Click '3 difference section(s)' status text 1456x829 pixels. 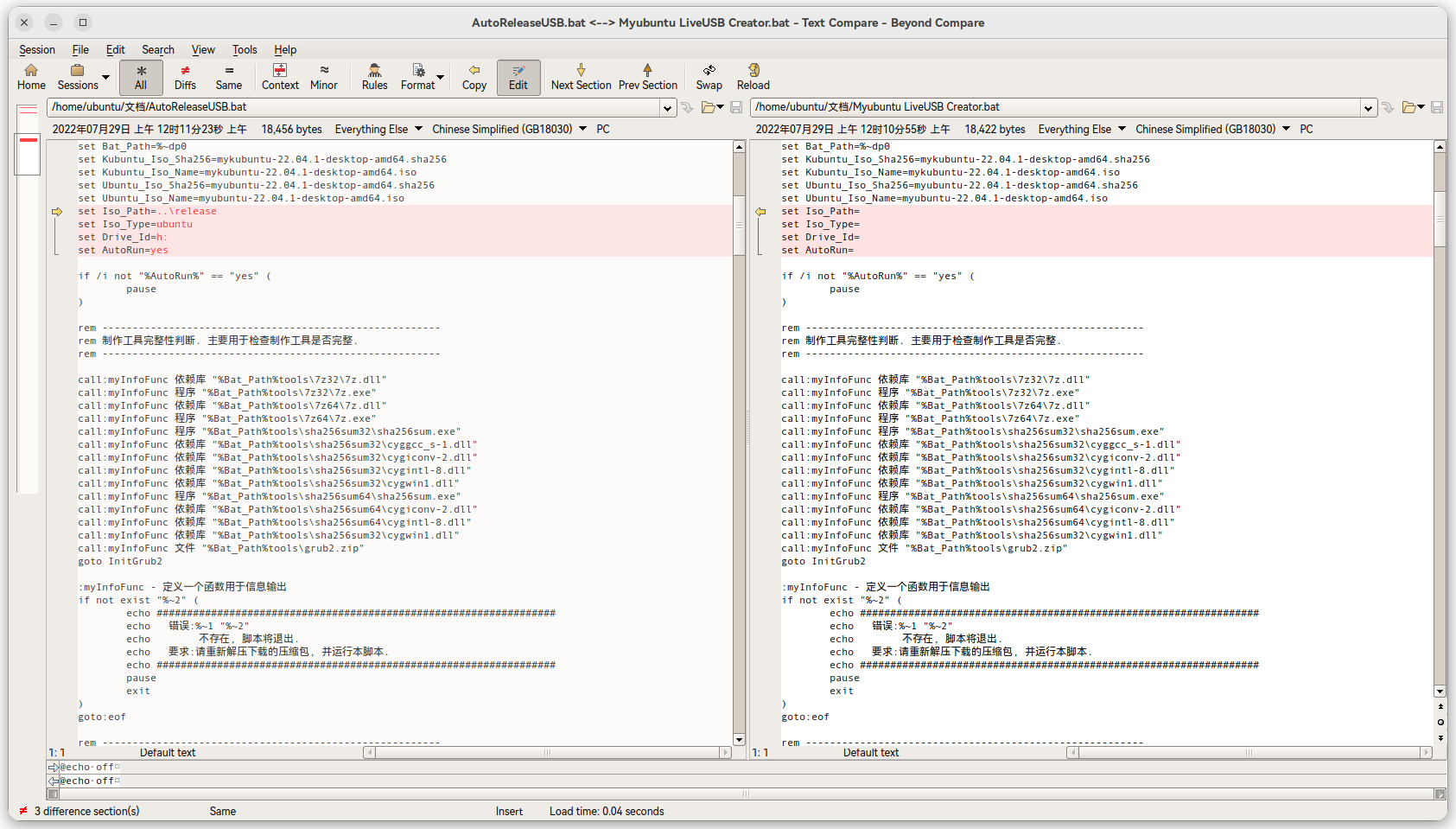click(x=86, y=811)
